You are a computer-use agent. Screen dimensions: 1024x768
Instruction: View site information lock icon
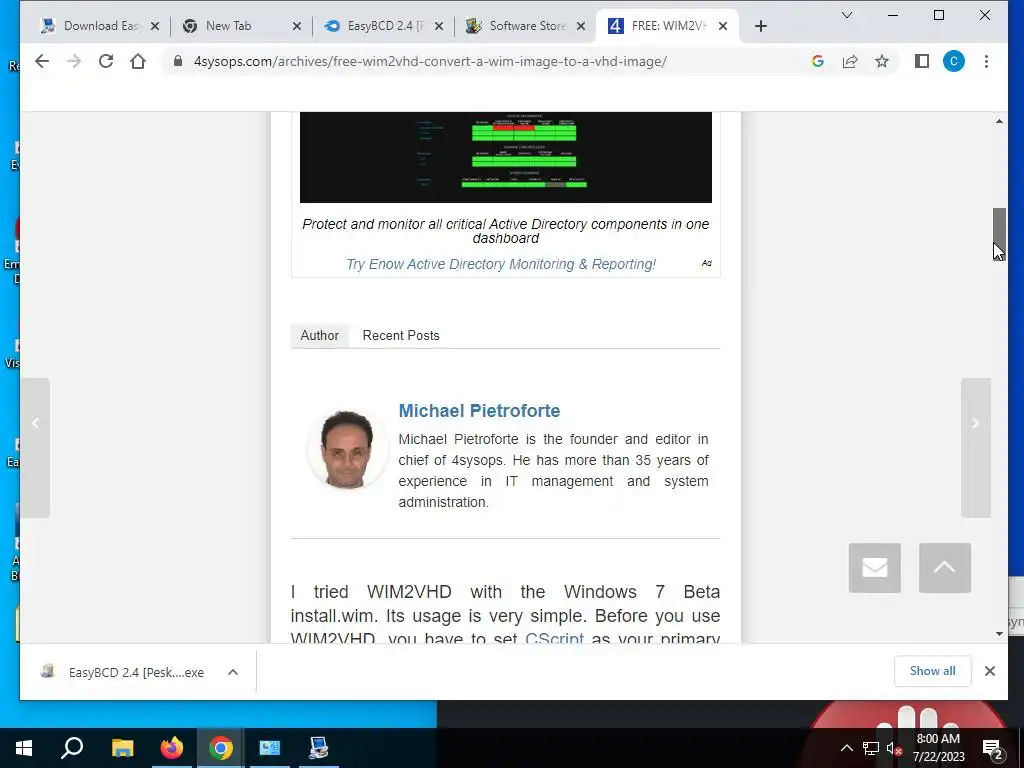pos(178,61)
